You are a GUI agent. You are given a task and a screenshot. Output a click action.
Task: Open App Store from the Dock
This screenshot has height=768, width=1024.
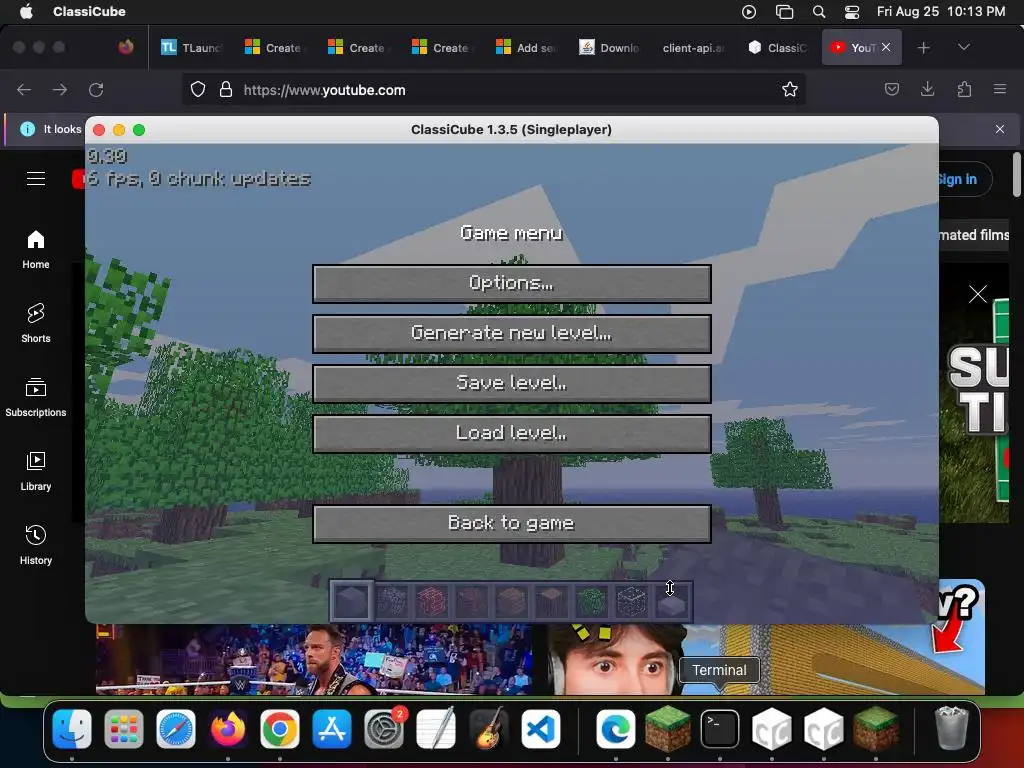pos(332,729)
